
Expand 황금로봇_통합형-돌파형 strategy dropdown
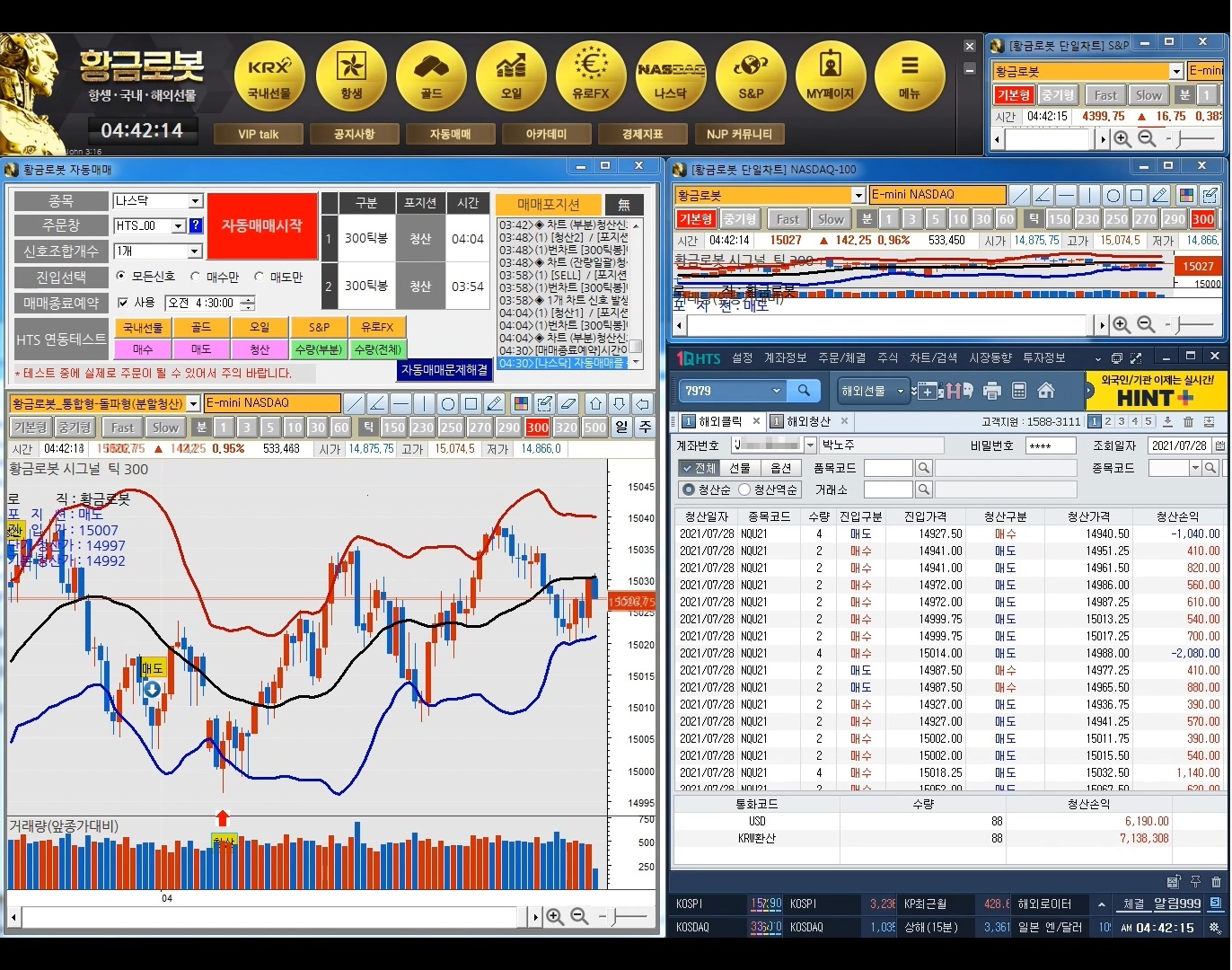pyautogui.click(x=193, y=404)
